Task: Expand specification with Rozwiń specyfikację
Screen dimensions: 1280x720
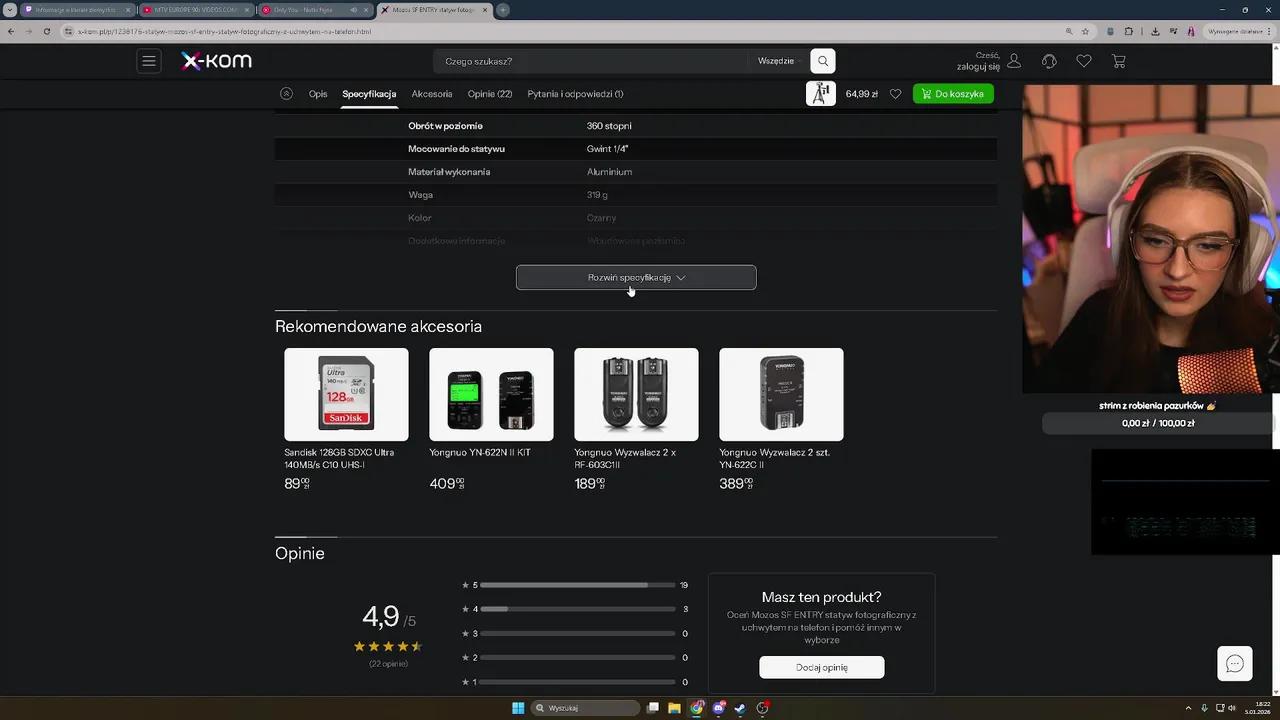Action: pos(636,277)
